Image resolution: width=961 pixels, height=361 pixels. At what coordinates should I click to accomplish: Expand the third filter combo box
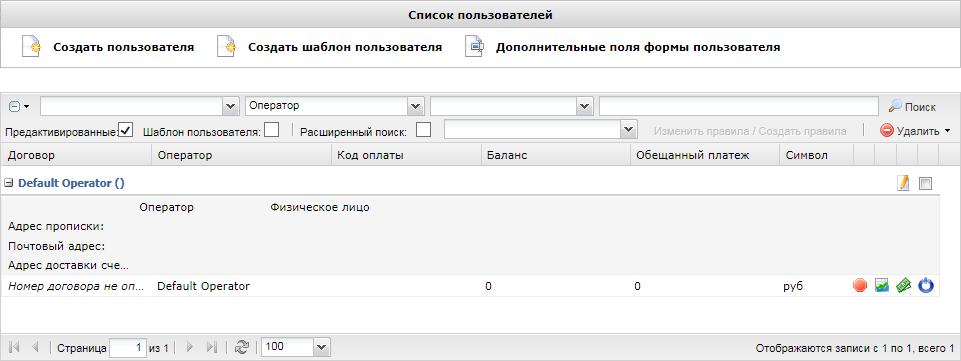coord(585,106)
